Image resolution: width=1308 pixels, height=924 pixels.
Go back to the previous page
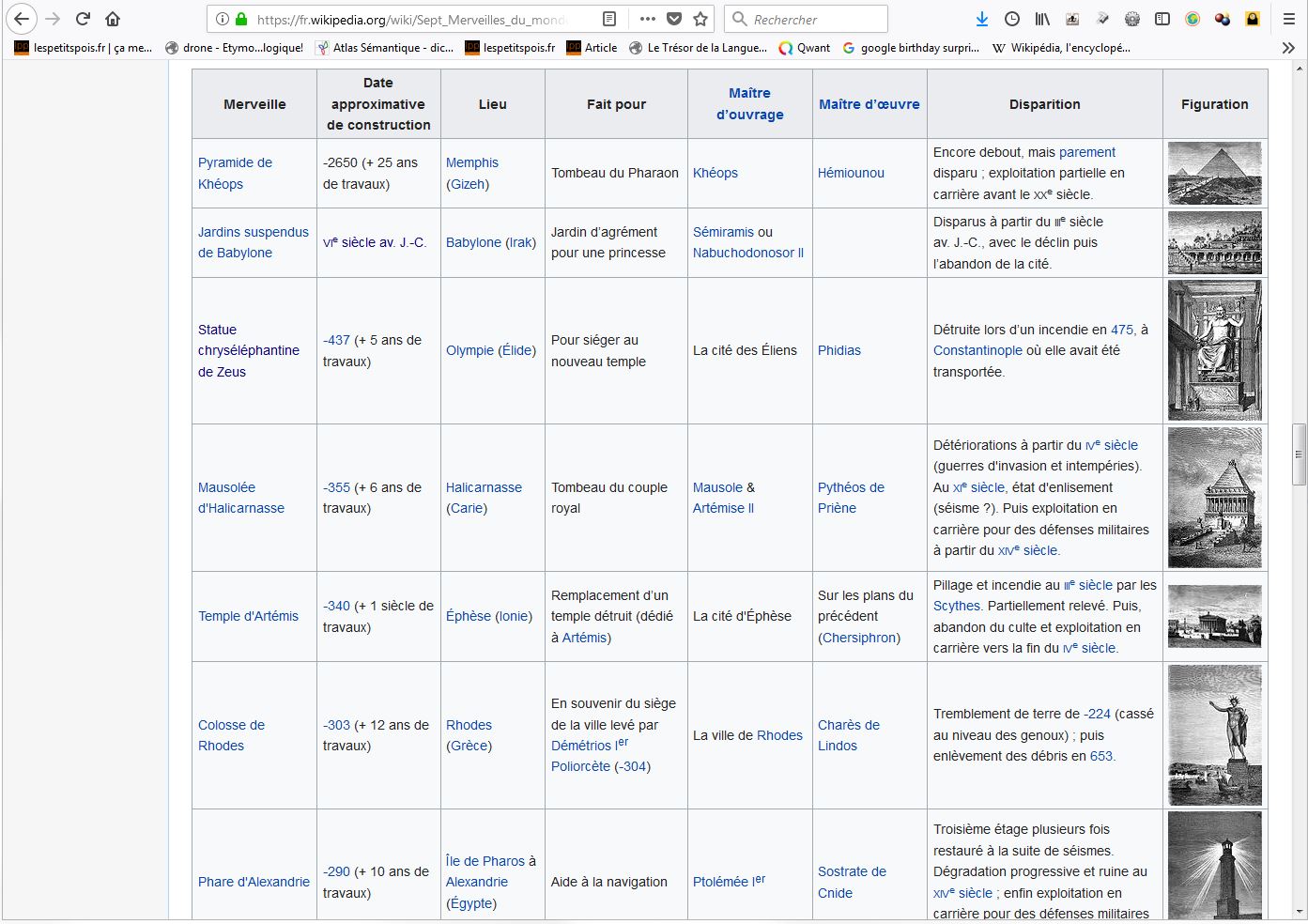click(22, 19)
